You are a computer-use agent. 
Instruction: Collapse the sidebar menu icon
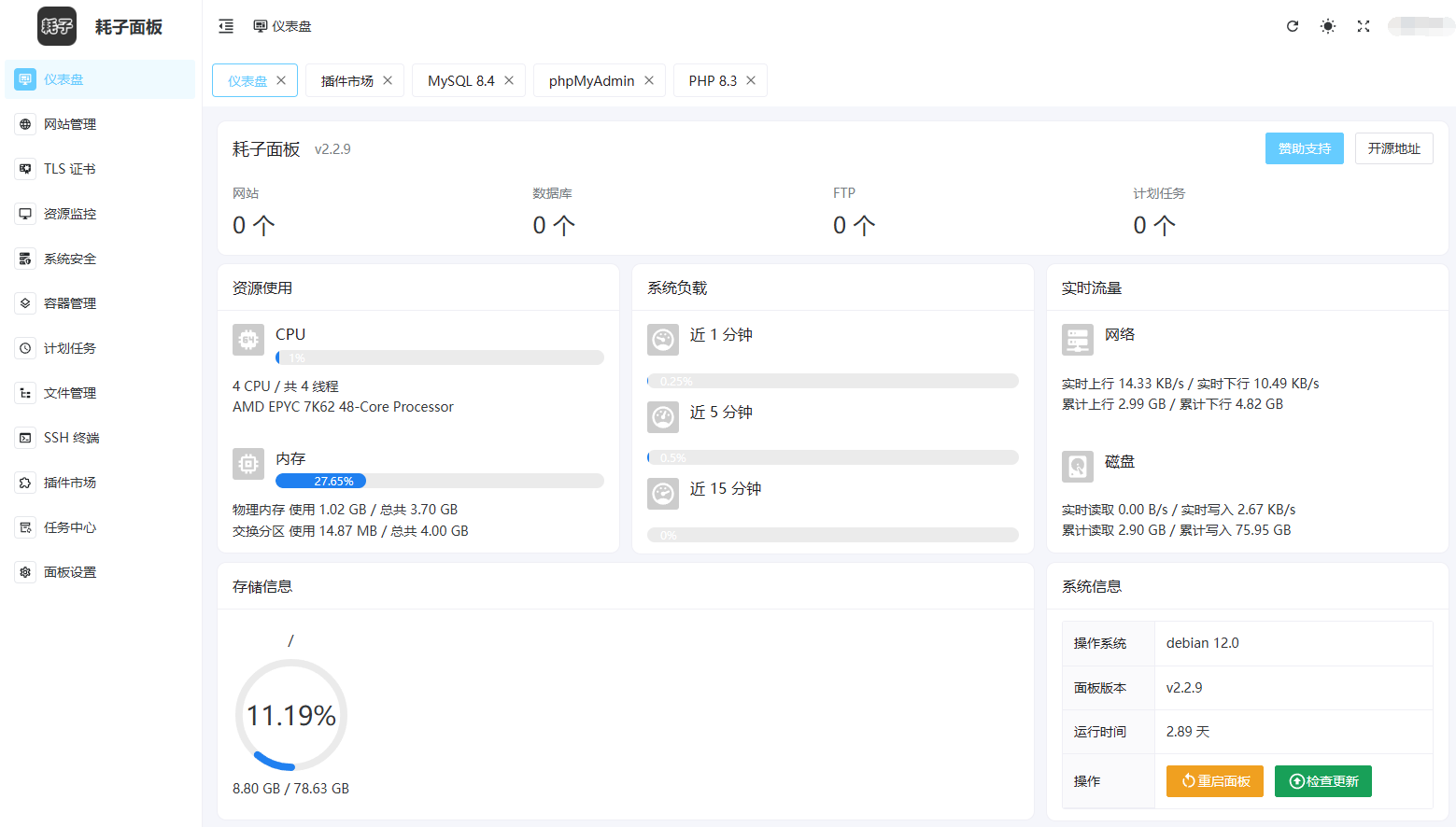tap(226, 26)
